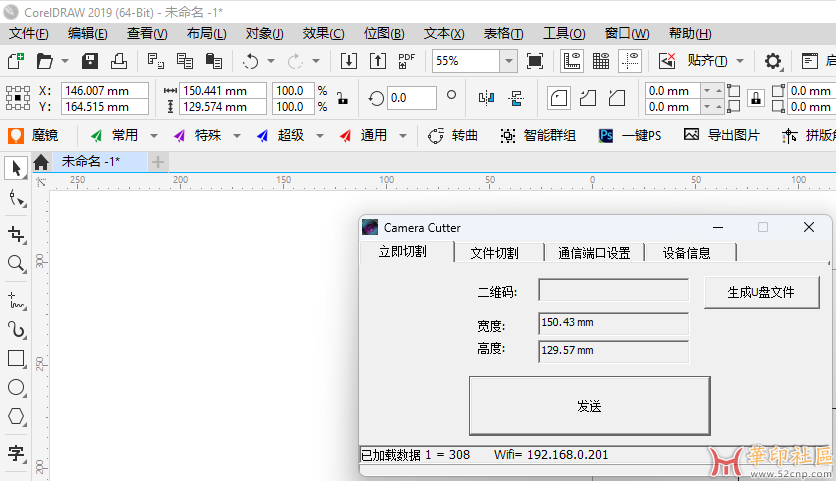Save the document with floppy icon
This screenshot has width=836, height=481.
click(90, 61)
